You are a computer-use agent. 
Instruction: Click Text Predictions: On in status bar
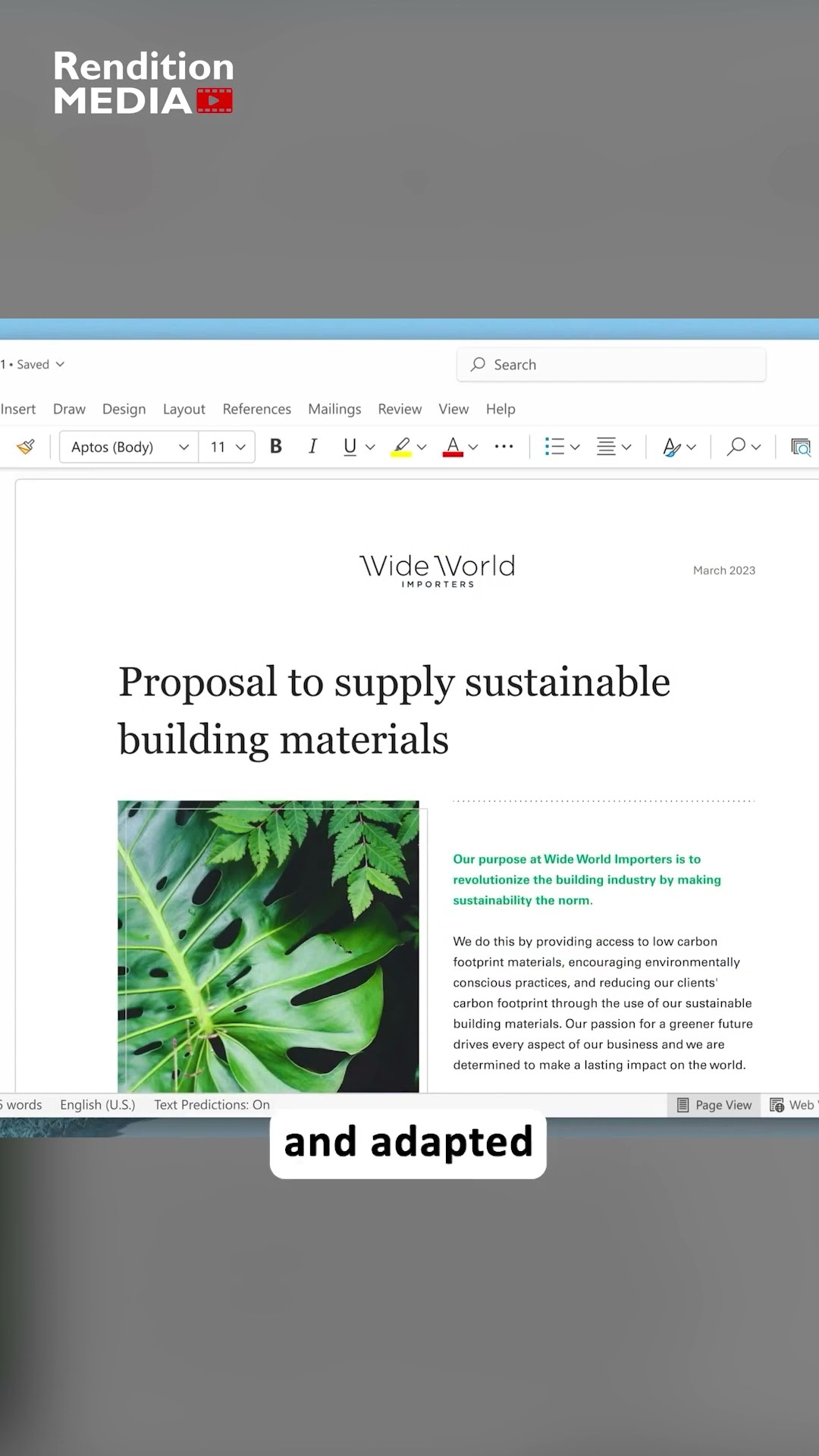coord(212,1105)
